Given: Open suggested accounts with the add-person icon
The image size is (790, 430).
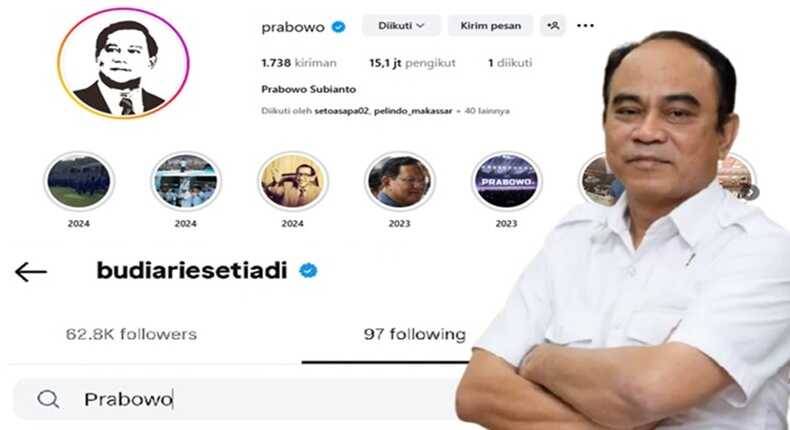Looking at the screenshot, I should (553, 26).
